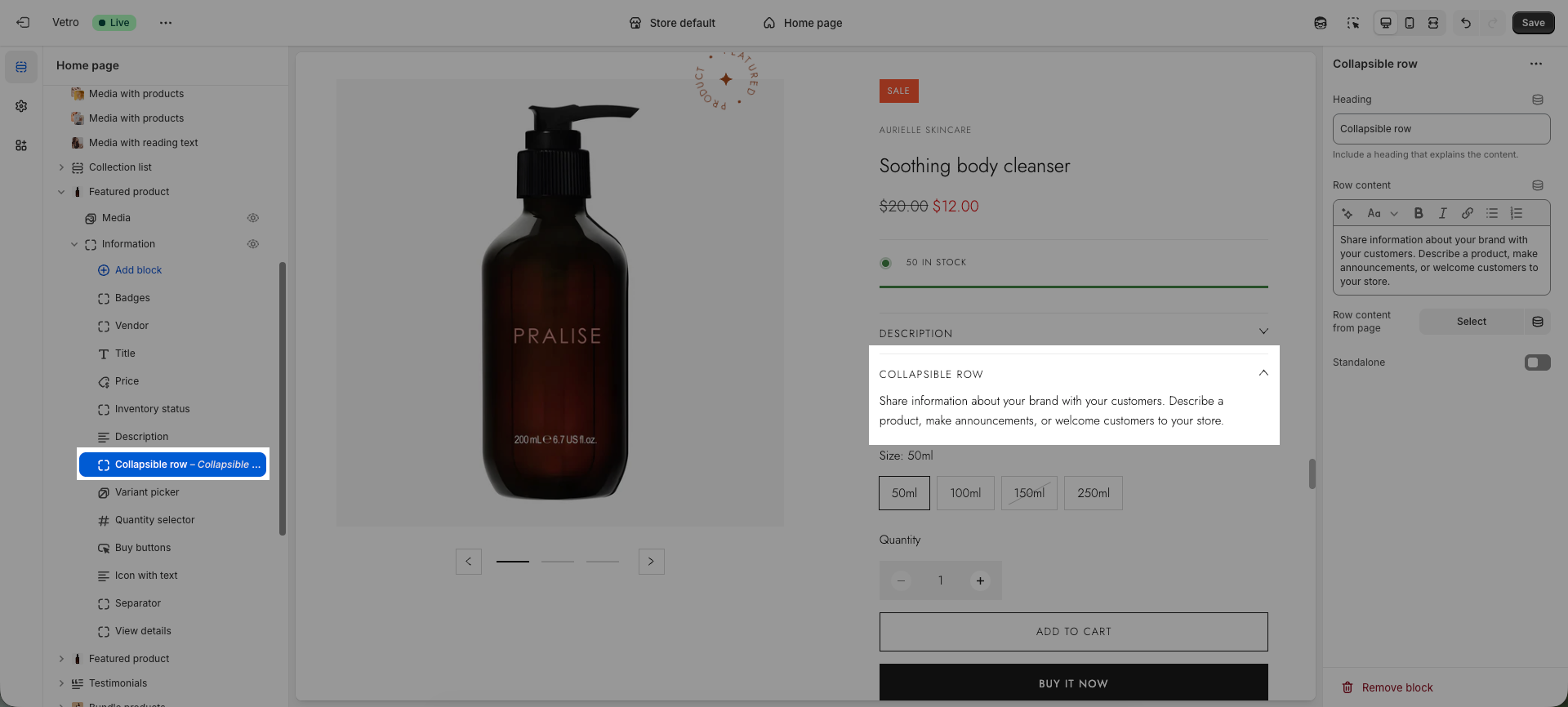Click italic formatting icon in Row content

point(1443,213)
